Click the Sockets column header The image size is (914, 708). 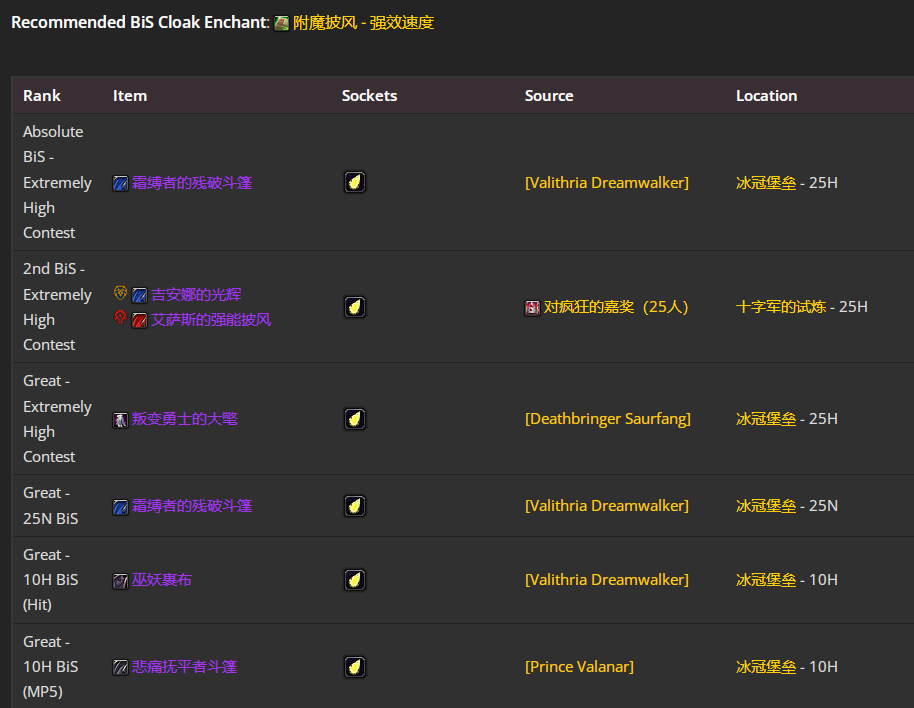[369, 96]
